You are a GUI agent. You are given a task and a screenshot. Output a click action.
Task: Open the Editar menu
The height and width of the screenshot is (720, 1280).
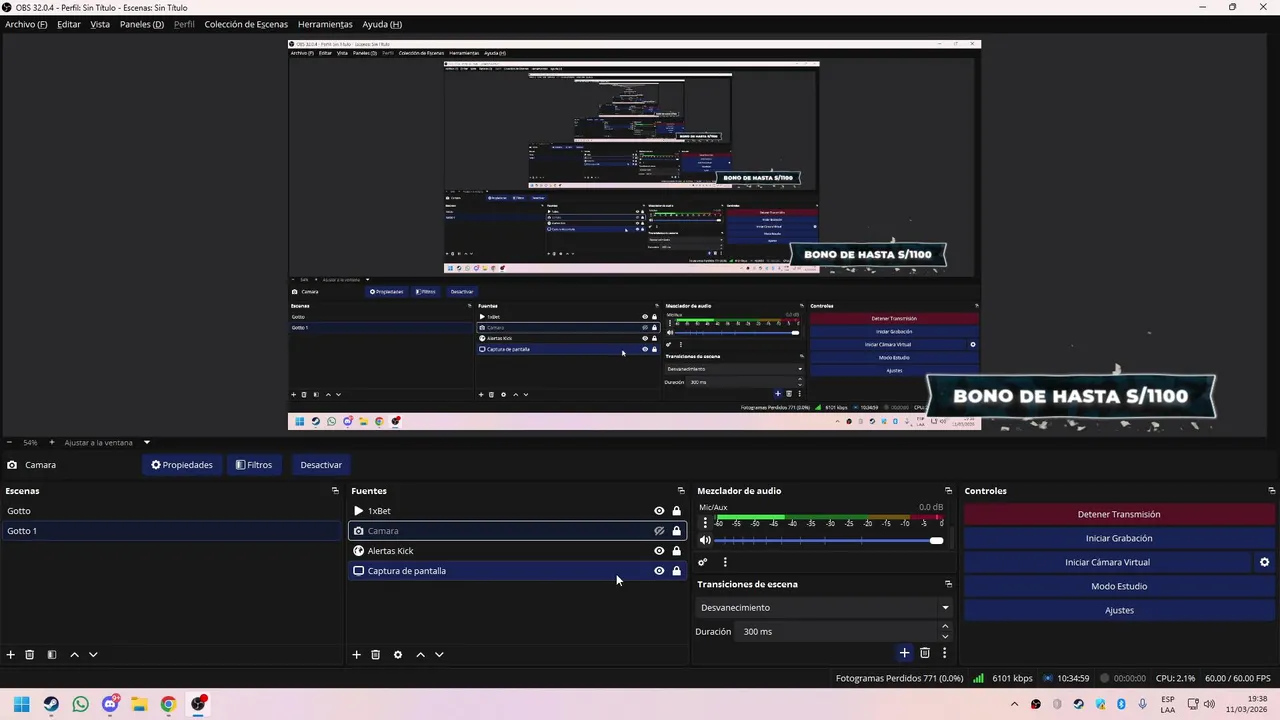69,24
